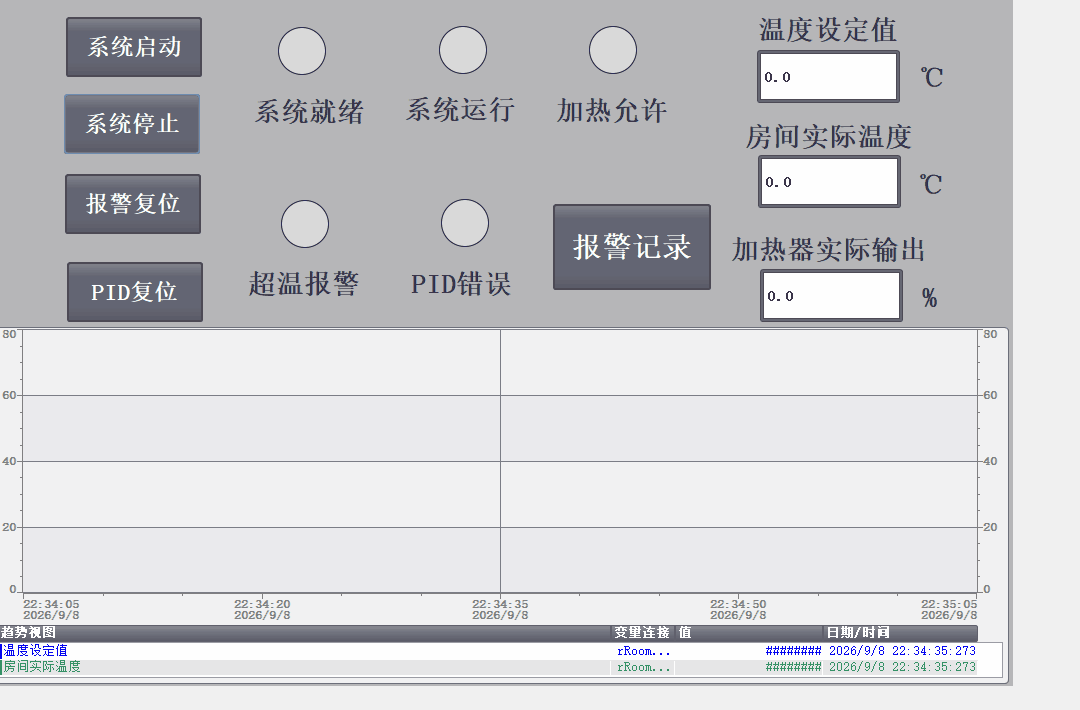Select the 房间实际温度 value field
1080x710 pixels.
click(x=829, y=182)
